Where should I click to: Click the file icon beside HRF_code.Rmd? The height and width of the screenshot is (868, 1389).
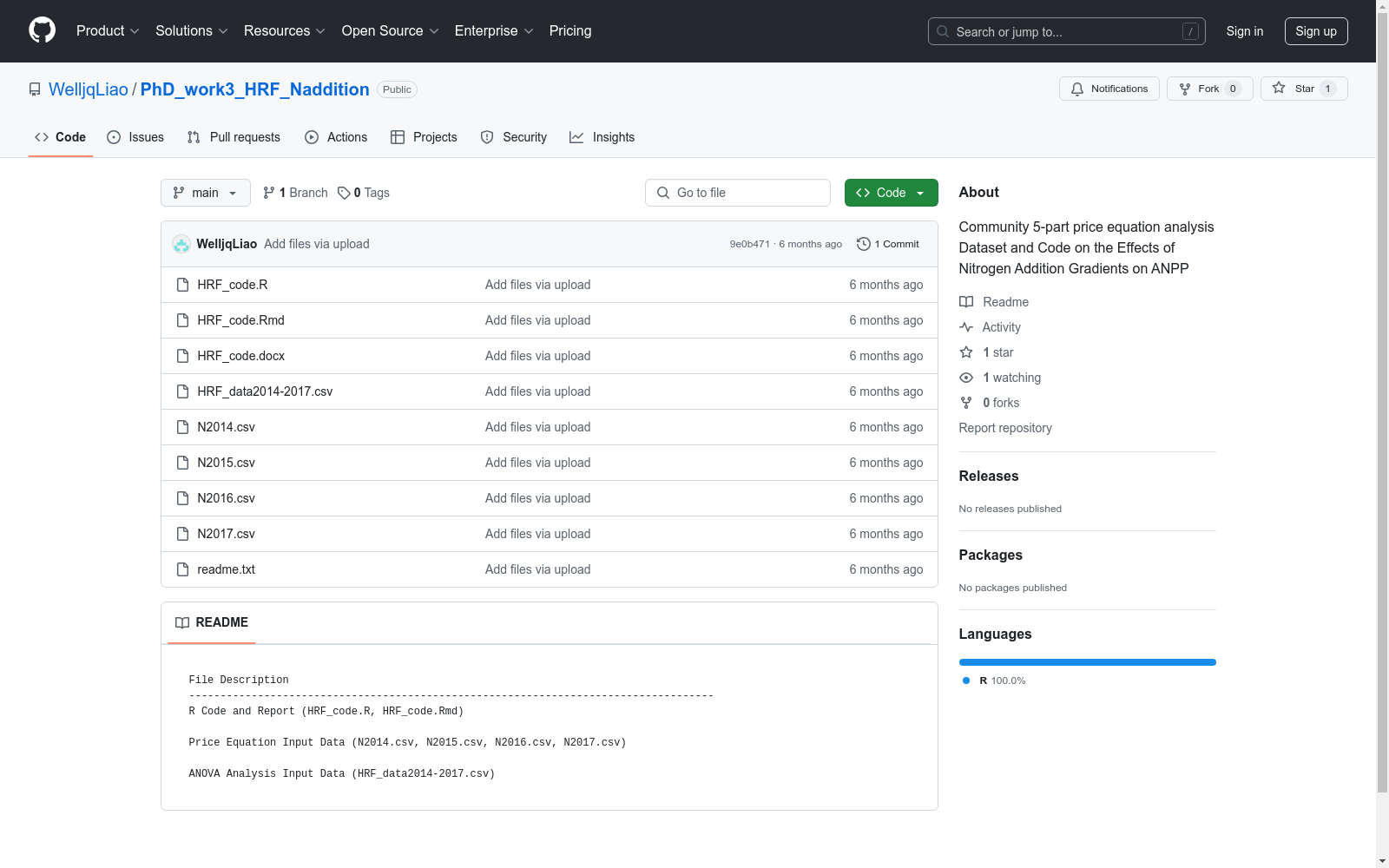182,320
